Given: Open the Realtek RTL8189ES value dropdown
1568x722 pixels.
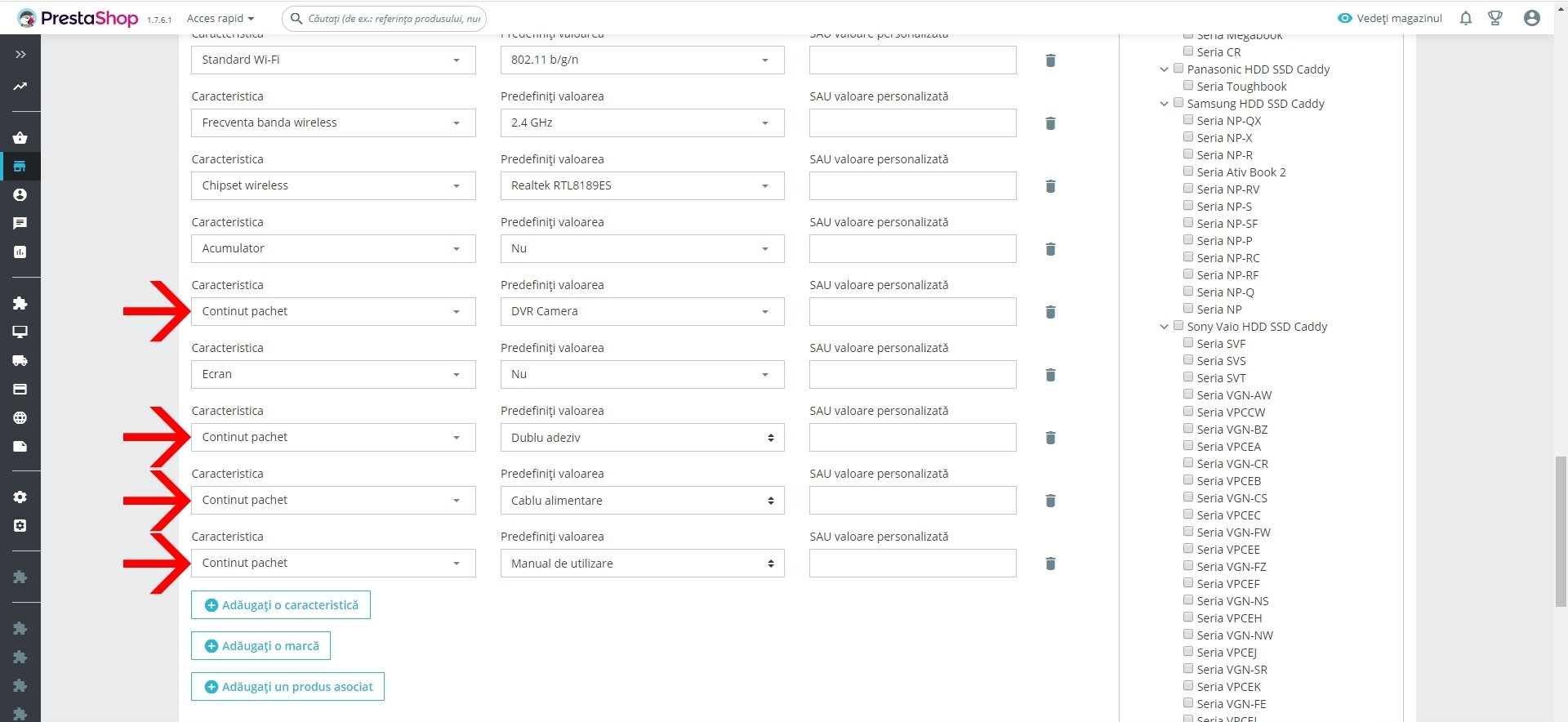Looking at the screenshot, I should click(642, 185).
